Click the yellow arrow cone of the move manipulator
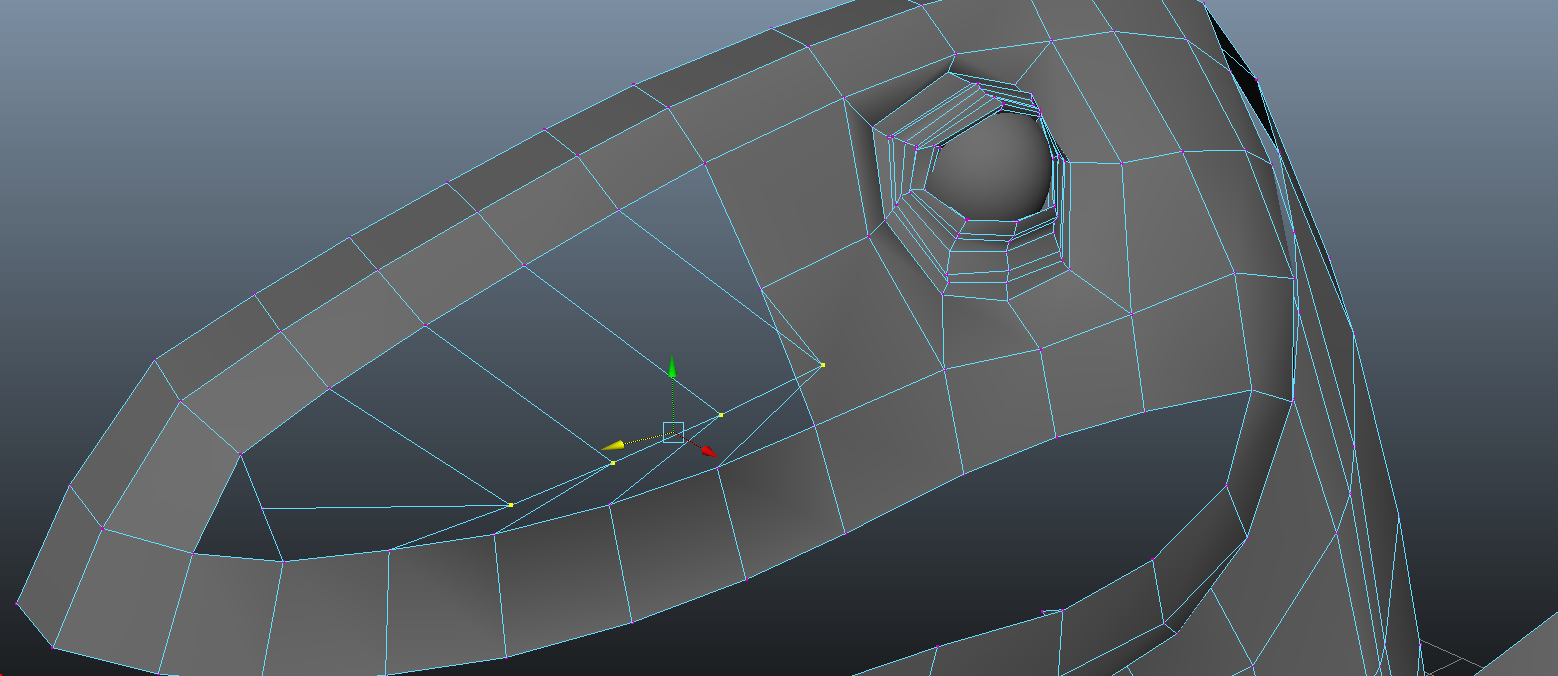This screenshot has height=676, width=1558. tap(613, 444)
